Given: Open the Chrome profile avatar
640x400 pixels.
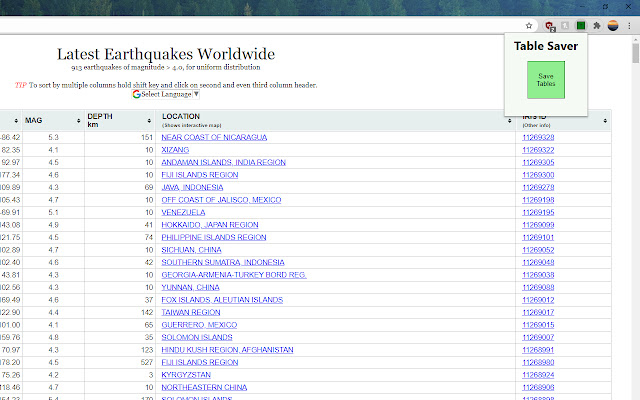Looking at the screenshot, I should coord(613,26).
